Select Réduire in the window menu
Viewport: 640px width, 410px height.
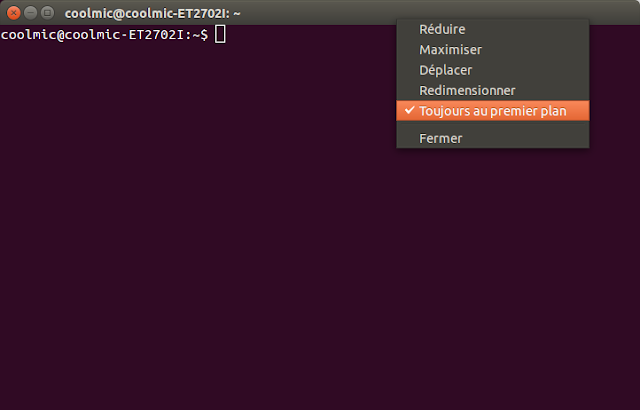tap(493, 29)
